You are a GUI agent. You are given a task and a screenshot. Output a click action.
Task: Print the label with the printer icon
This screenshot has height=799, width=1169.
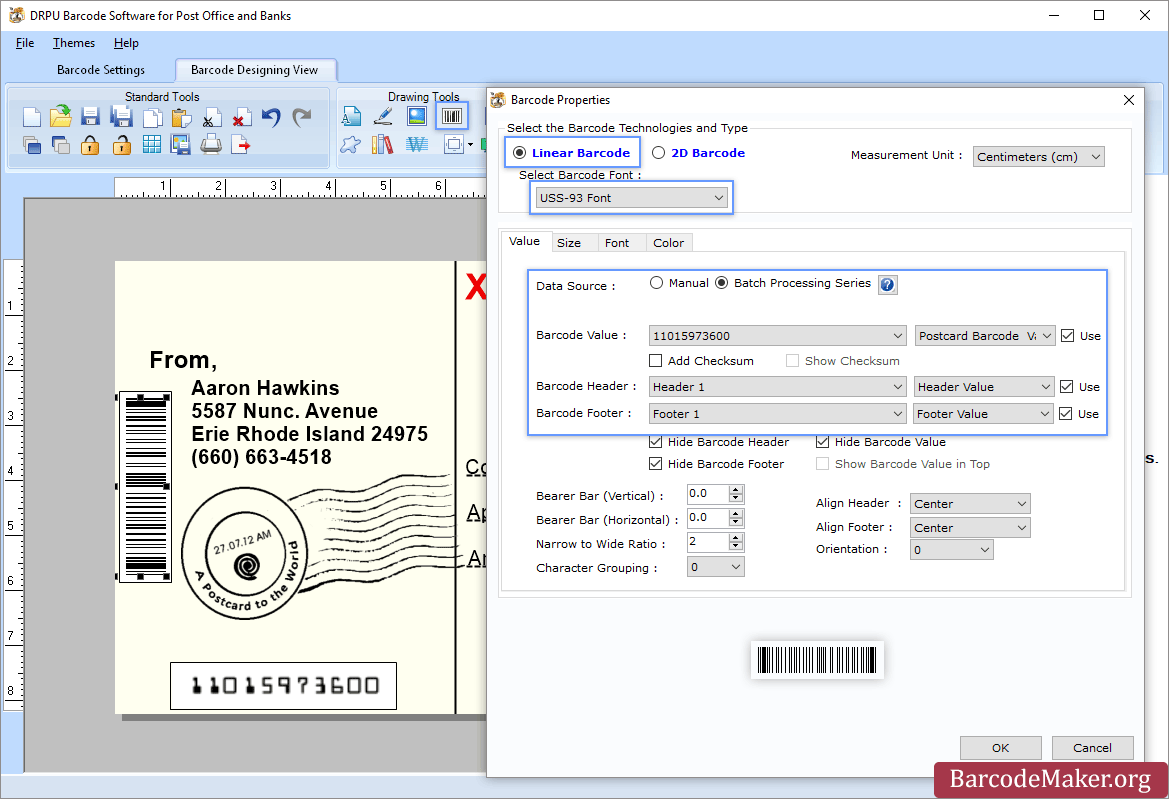[x=212, y=145]
